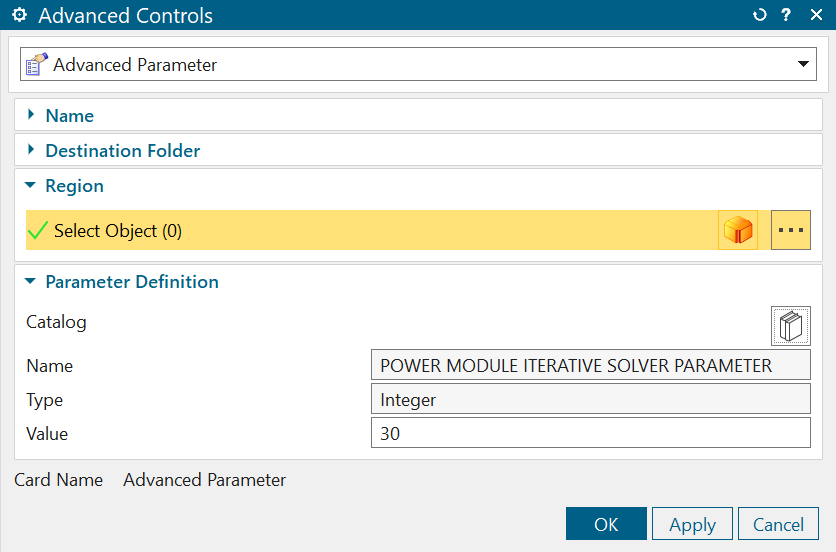Collapse the Parameter Definition section
This screenshot has width=836, height=552.
tap(131, 282)
